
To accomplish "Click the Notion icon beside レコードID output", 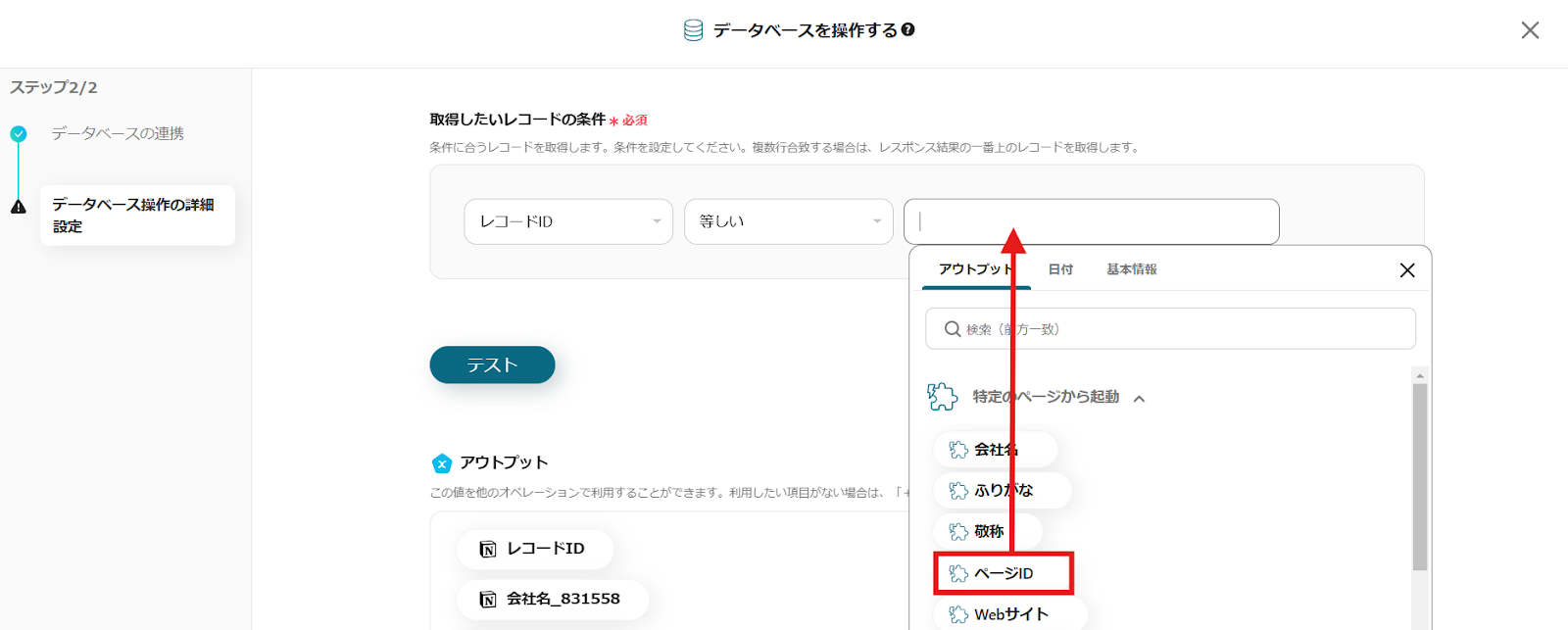I will (488, 549).
